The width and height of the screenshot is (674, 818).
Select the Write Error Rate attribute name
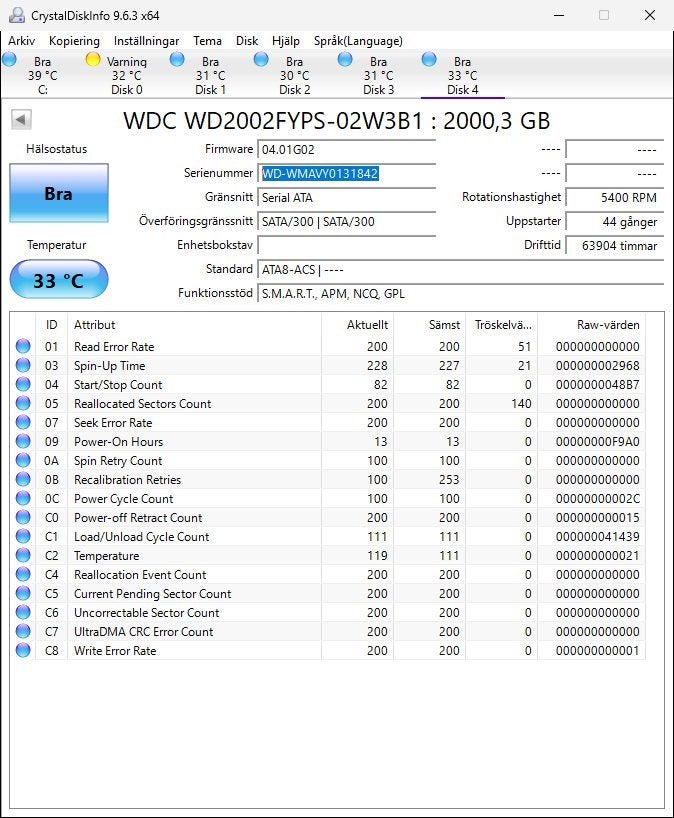(x=115, y=651)
